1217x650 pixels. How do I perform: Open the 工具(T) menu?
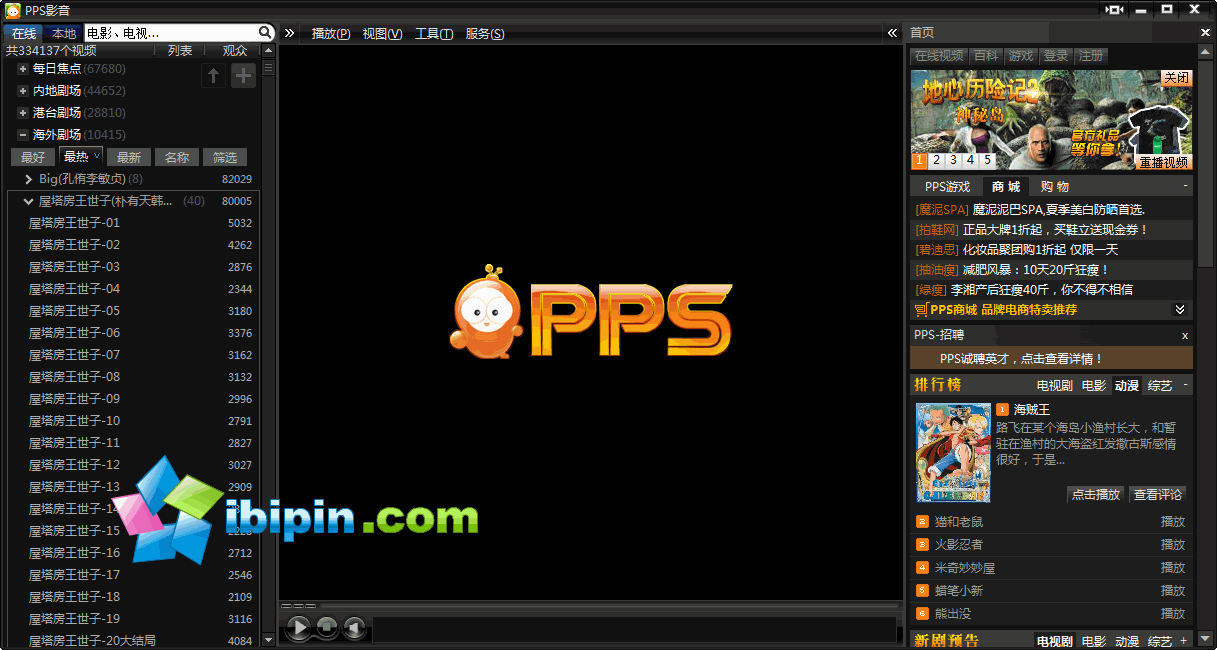point(434,33)
